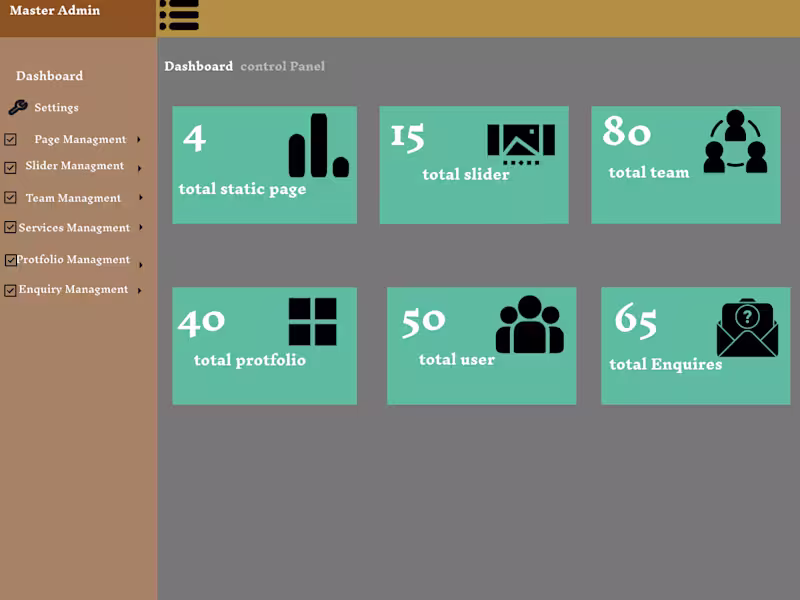Open the total team card
This screenshot has height=600, width=800.
[686, 165]
